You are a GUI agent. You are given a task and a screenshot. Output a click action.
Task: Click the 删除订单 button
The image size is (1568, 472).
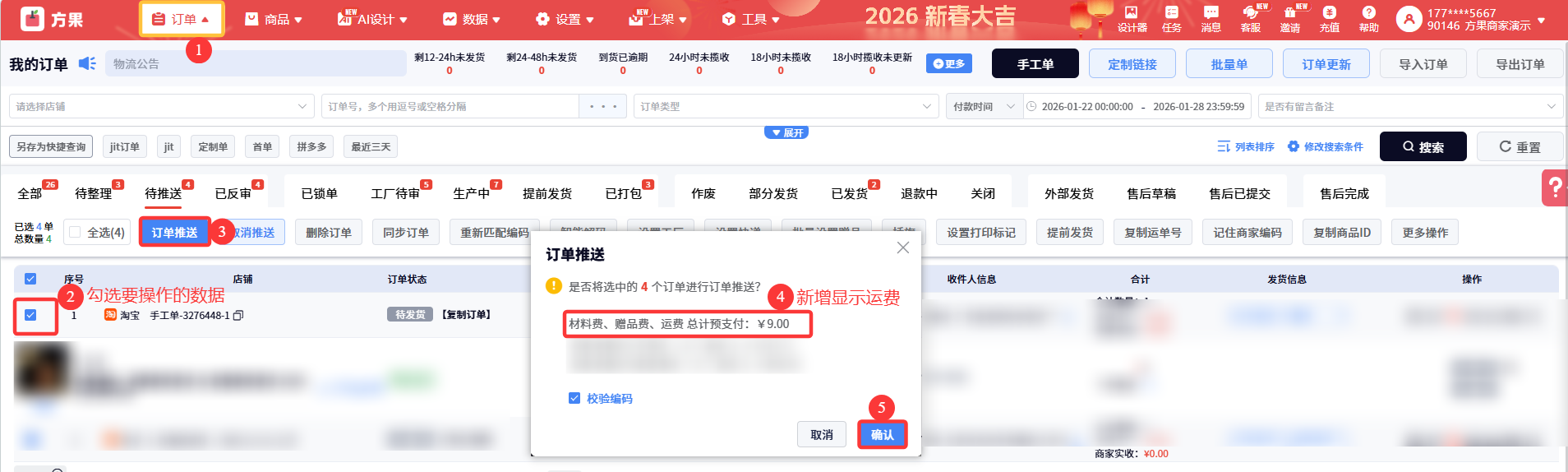(x=329, y=233)
